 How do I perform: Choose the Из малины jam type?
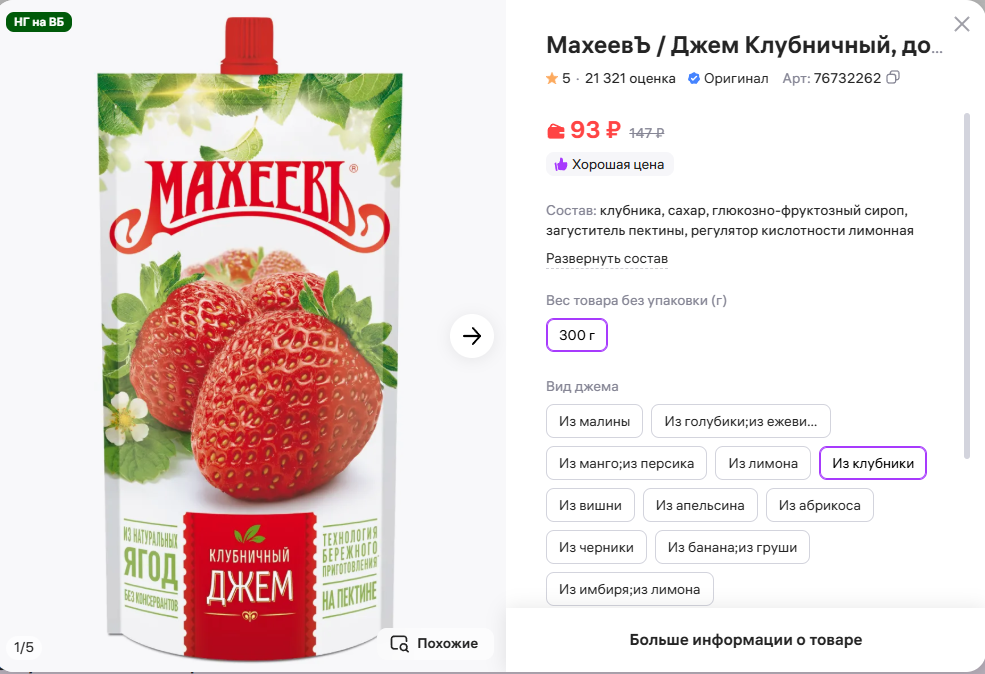point(594,421)
